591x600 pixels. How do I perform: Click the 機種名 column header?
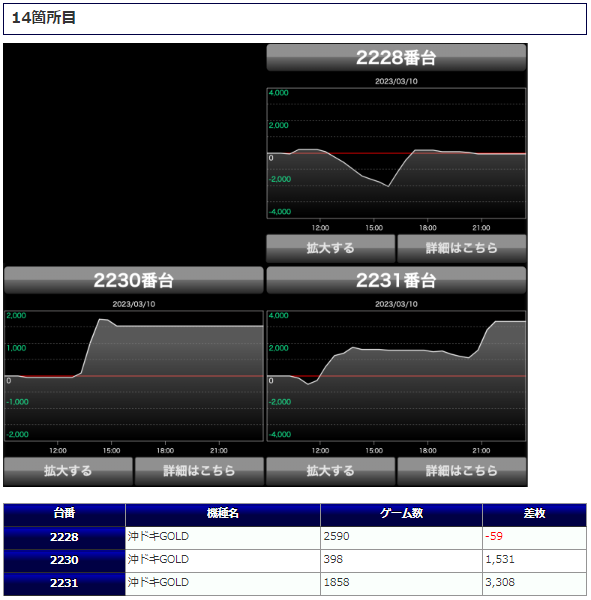223,515
